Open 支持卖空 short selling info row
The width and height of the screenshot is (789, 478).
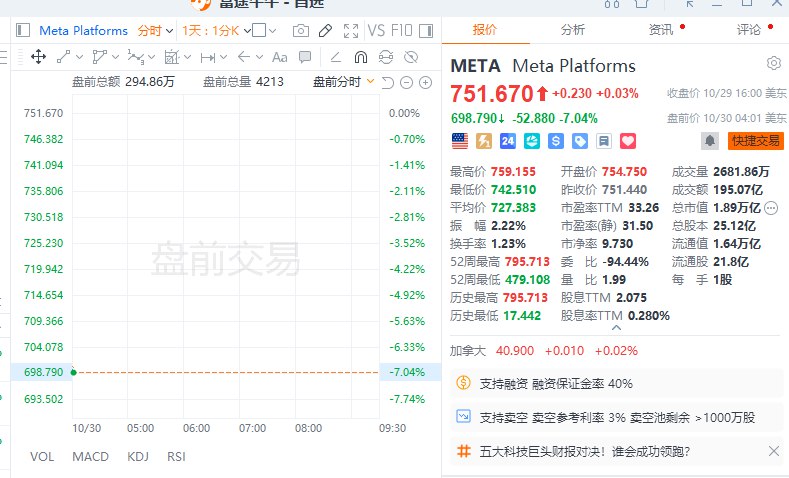(x=616, y=418)
